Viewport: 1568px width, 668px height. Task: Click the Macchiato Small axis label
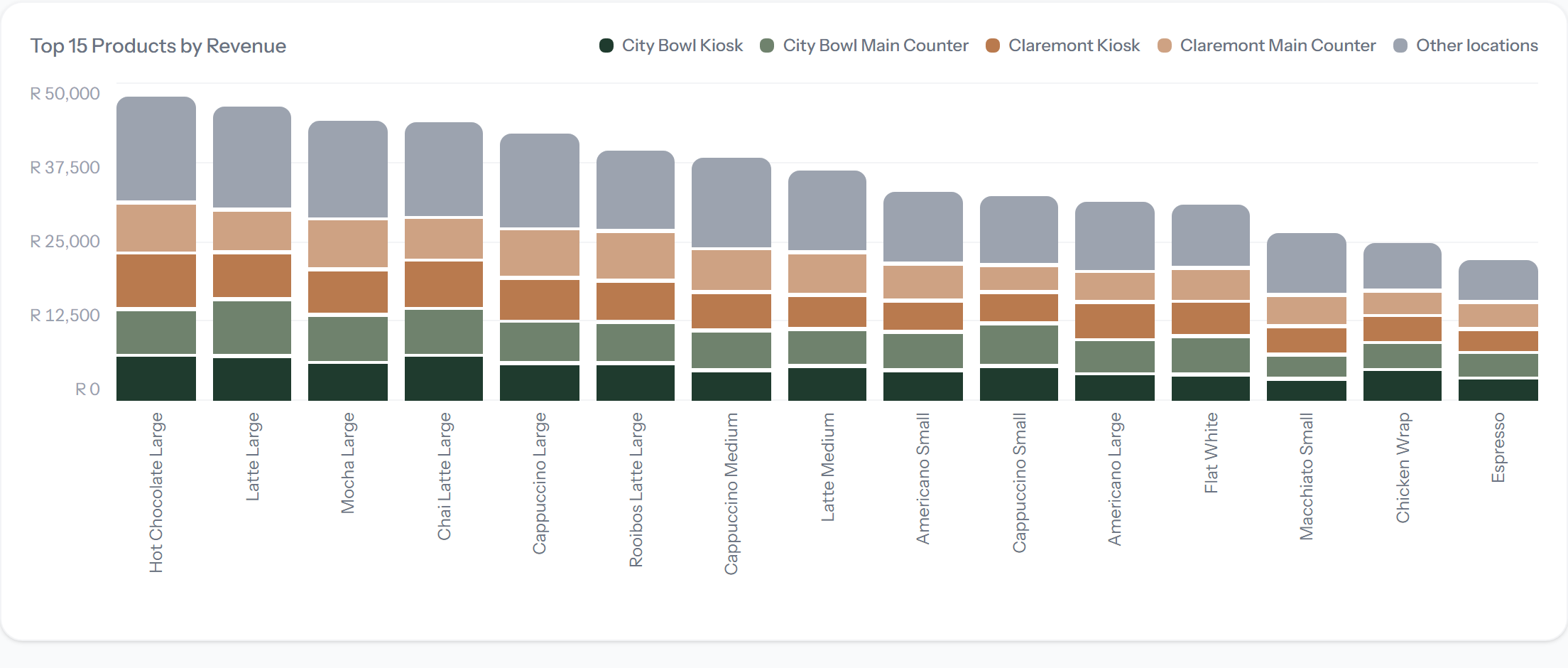pos(1307,476)
